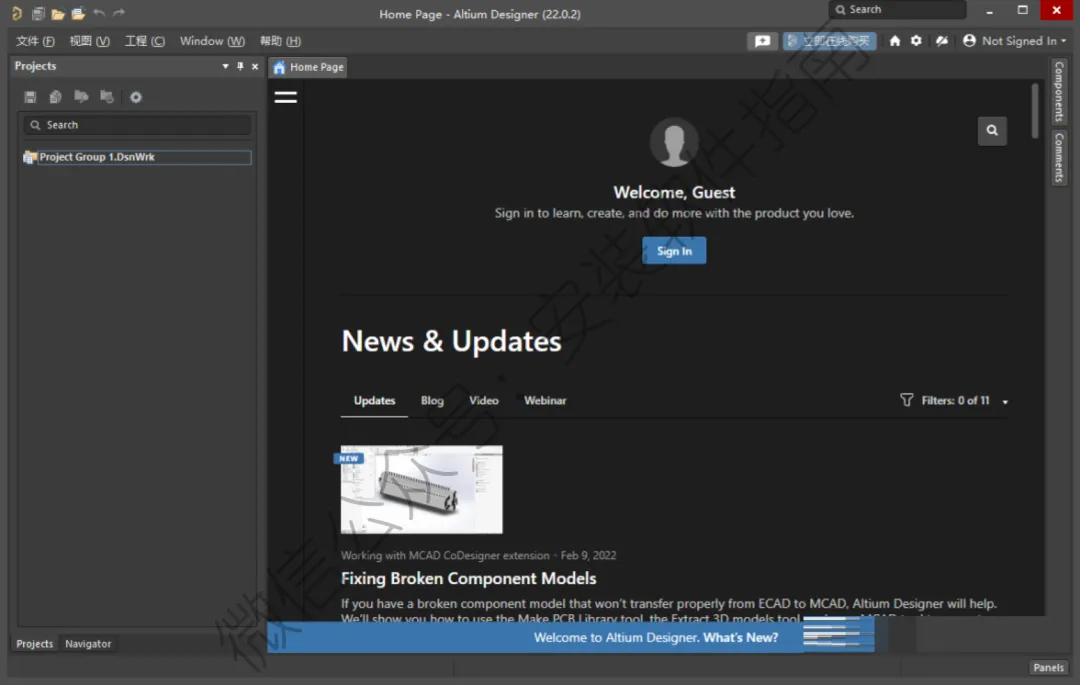Switch to the Webinar news tab
The height and width of the screenshot is (685, 1080).
click(545, 401)
